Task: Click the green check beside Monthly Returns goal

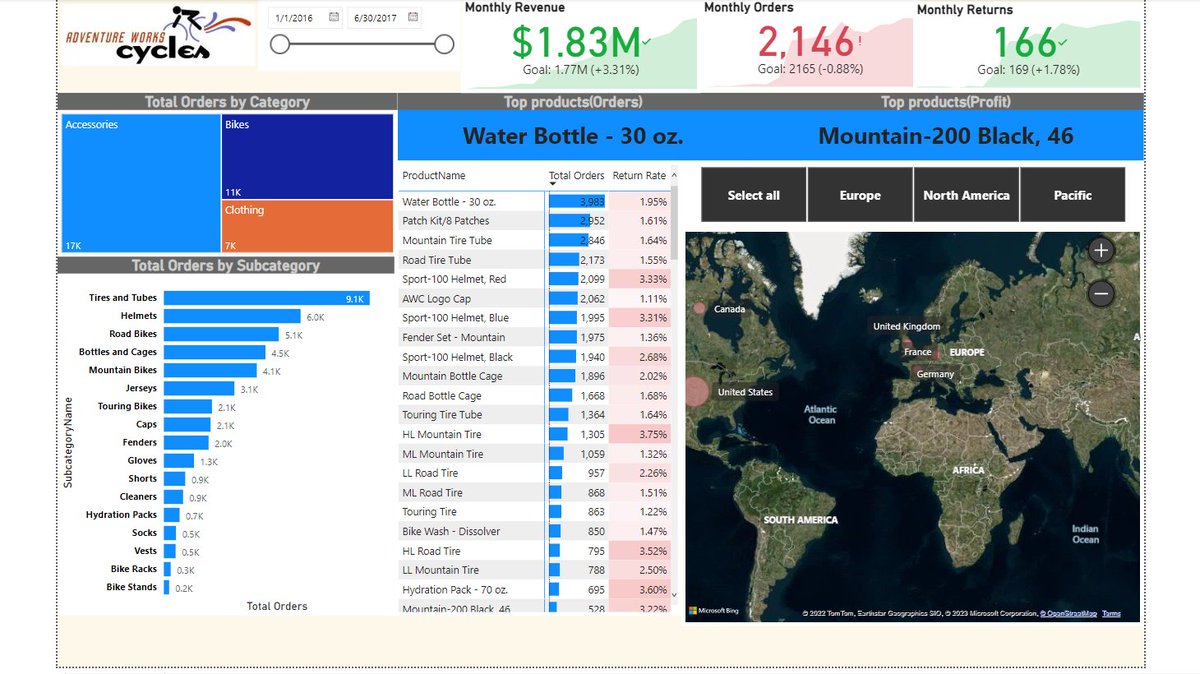Action: click(x=1061, y=43)
